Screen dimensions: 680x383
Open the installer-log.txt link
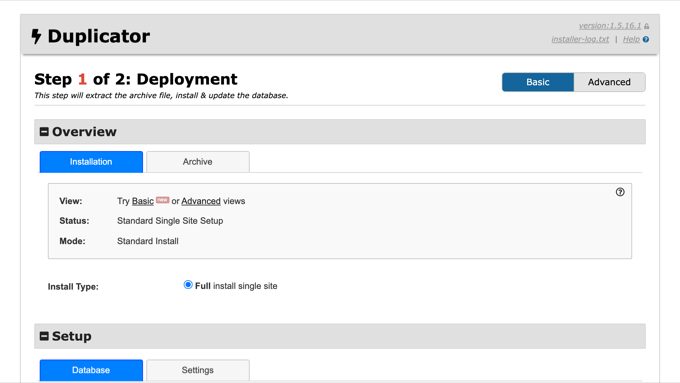[580, 39]
